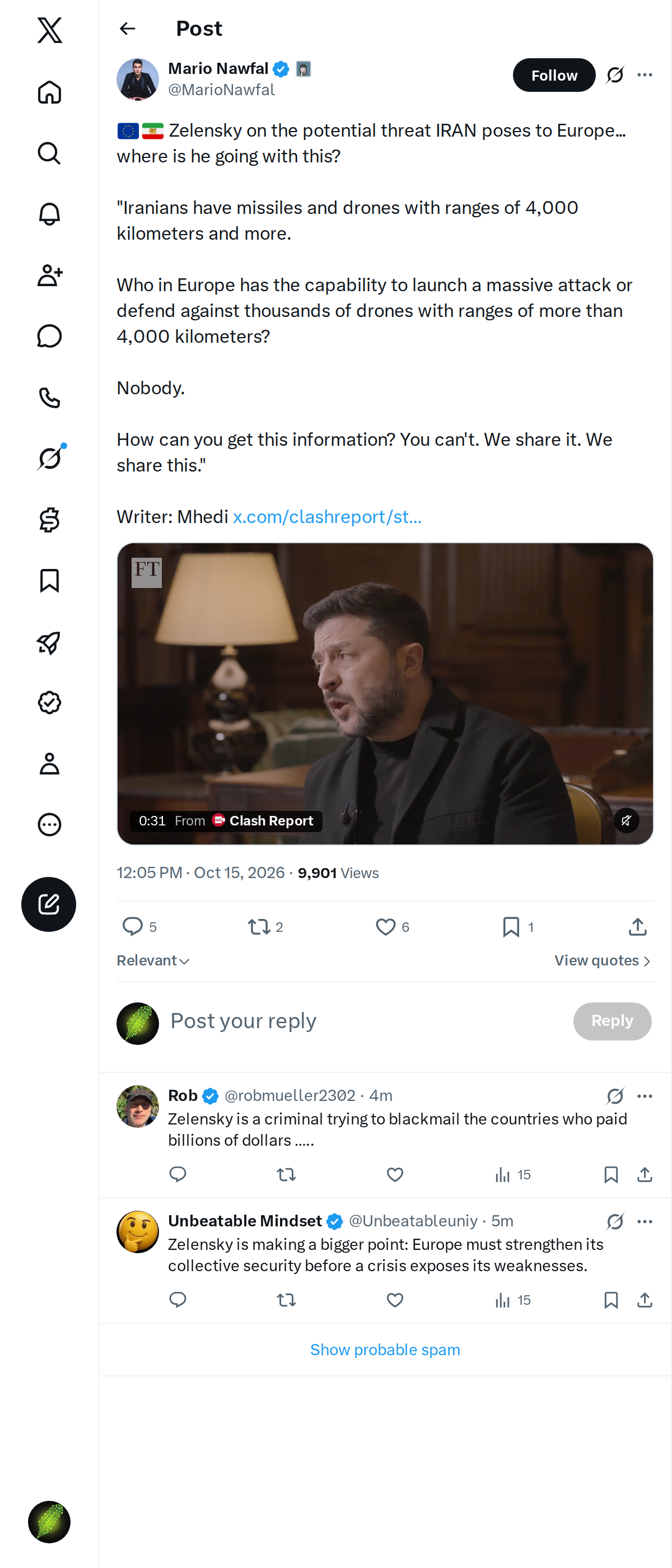Open Notifications bell in sidebar
Viewport: 672px width, 1568px height.
pyautogui.click(x=49, y=214)
